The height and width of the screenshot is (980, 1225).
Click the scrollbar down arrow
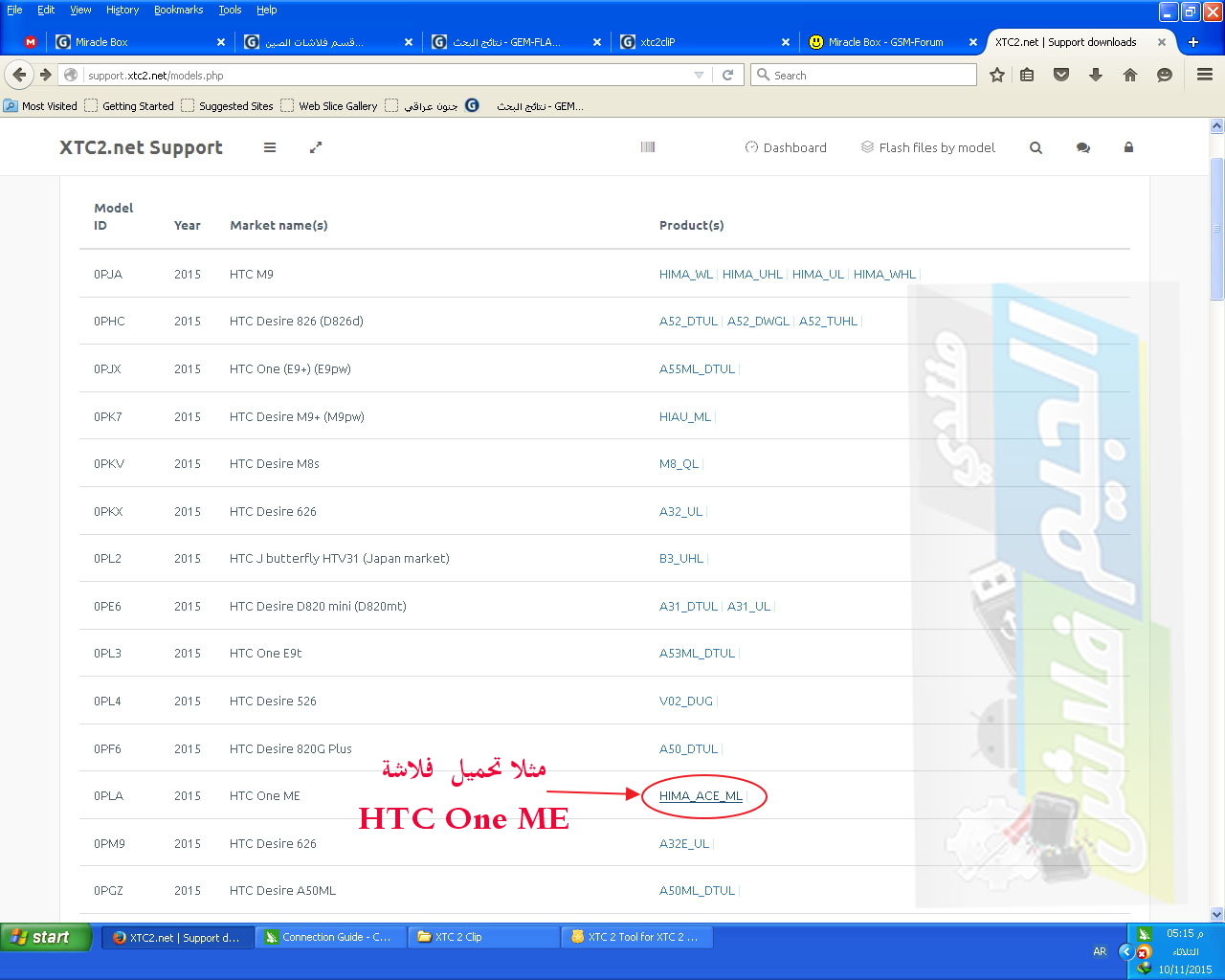(1217, 915)
